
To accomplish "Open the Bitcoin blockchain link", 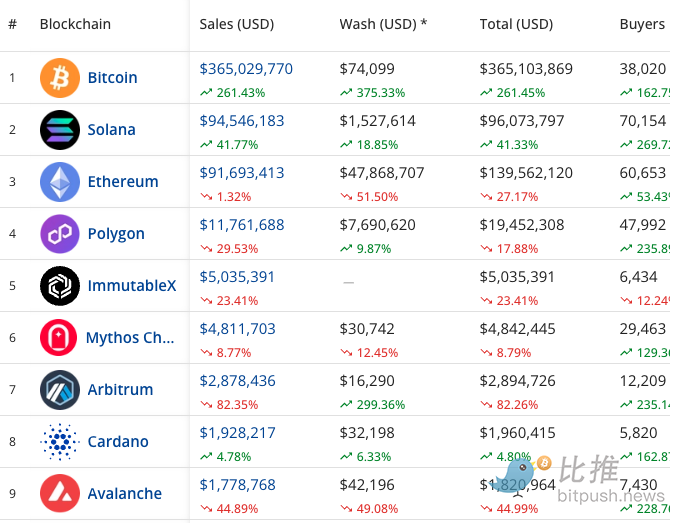I will (112, 78).
